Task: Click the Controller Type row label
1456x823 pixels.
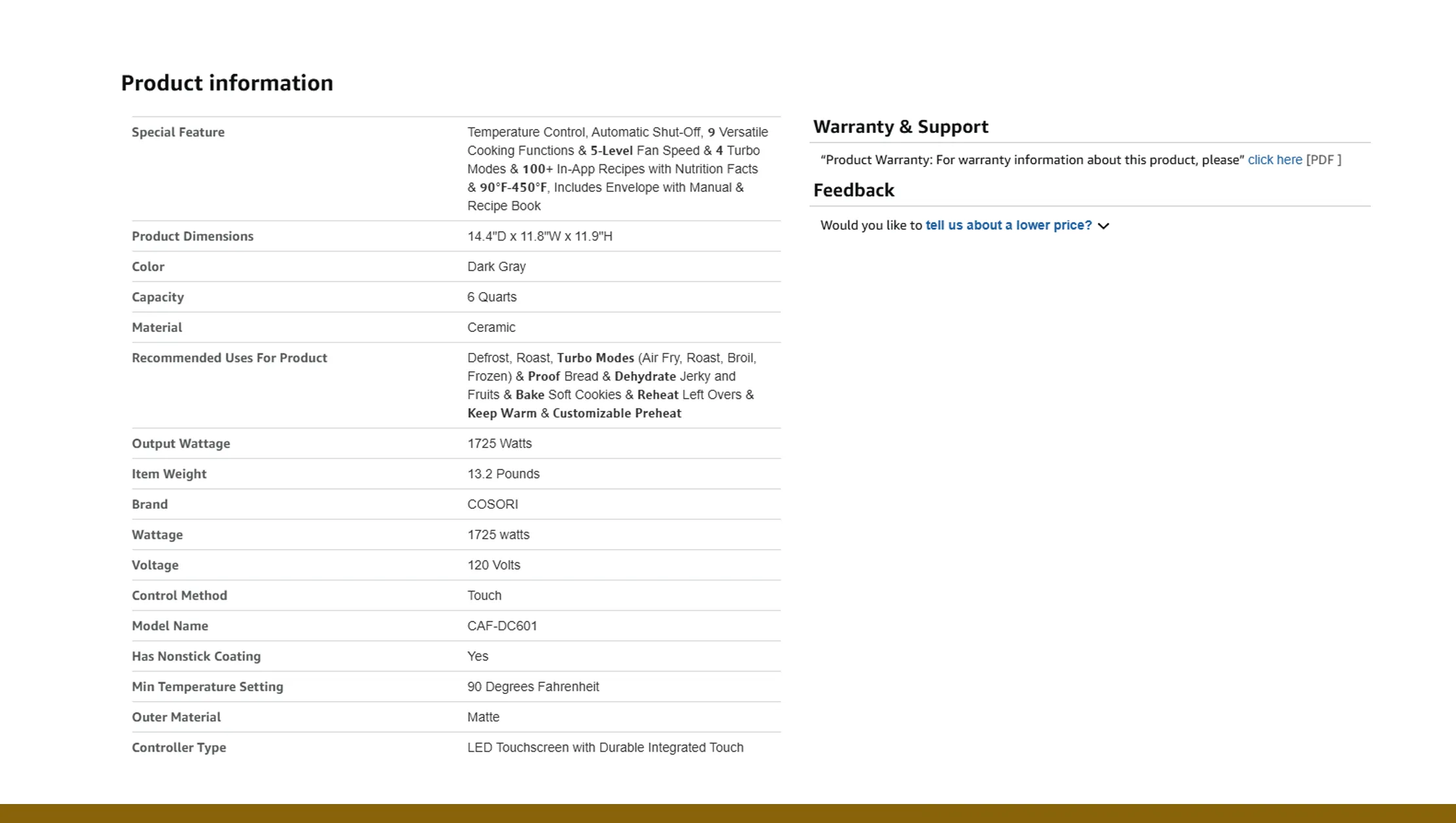Action: (178, 748)
